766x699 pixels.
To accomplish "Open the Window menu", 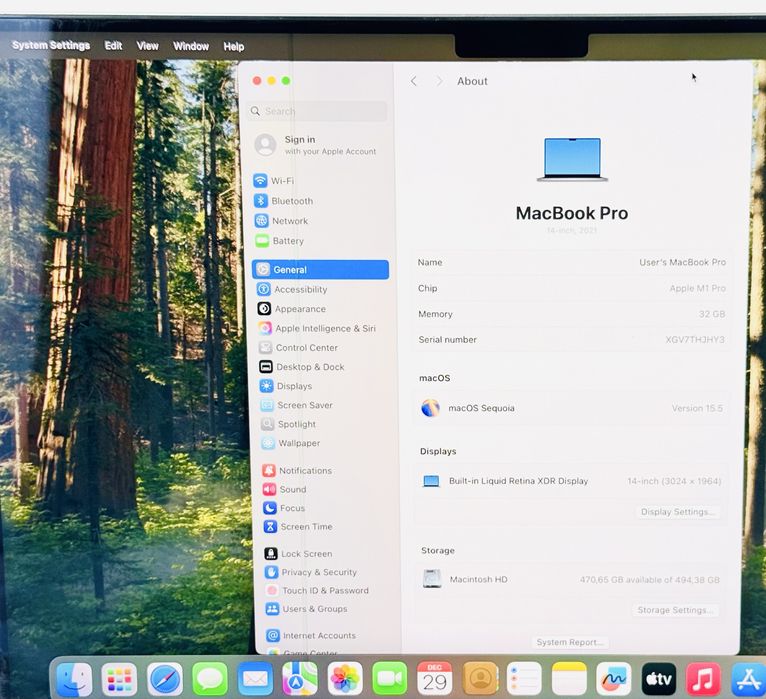I will (x=191, y=46).
